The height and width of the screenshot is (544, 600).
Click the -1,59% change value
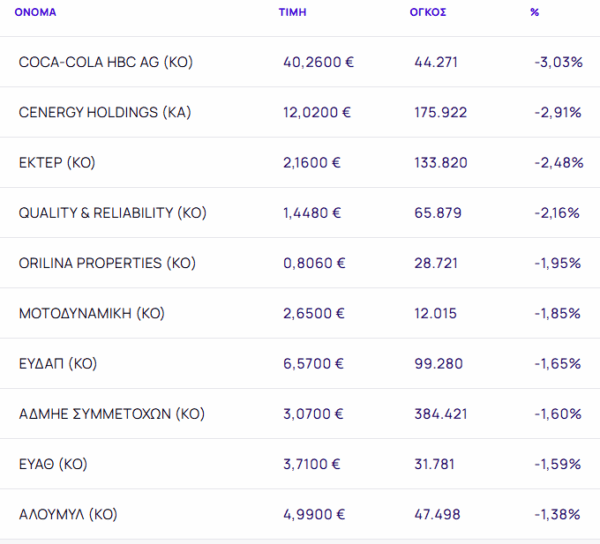pos(558,464)
